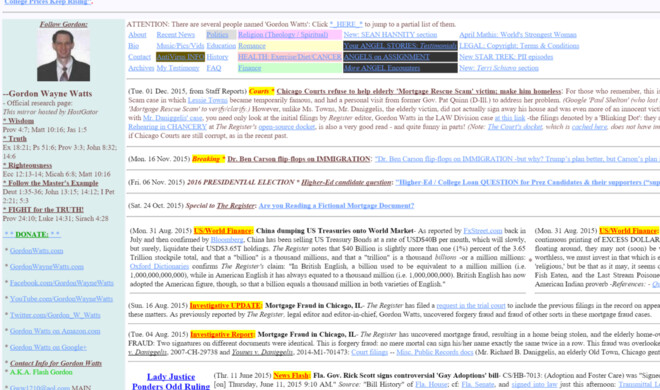This screenshot has height=390, width=660.
Task: Click the News Flash label
Action: (292, 375)
